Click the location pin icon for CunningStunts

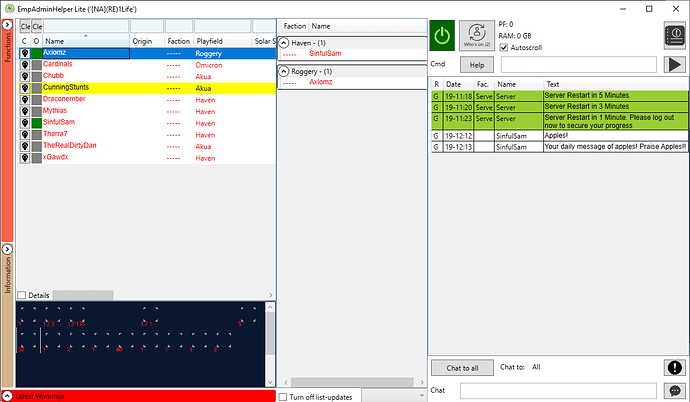pos(25,88)
